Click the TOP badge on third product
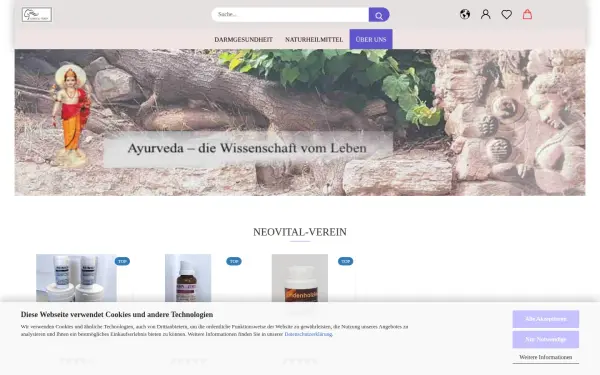The height and width of the screenshot is (375, 600). (345, 261)
